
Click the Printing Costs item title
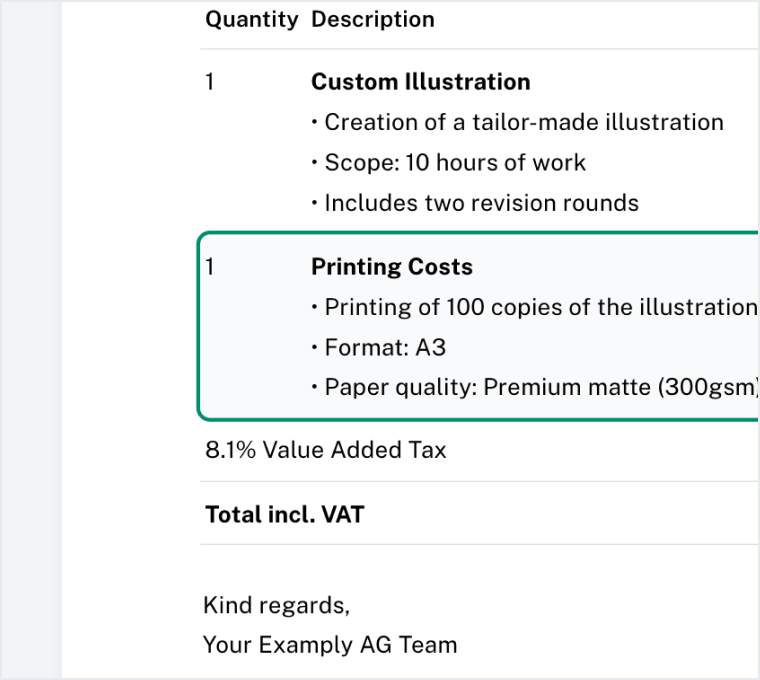coord(392,267)
